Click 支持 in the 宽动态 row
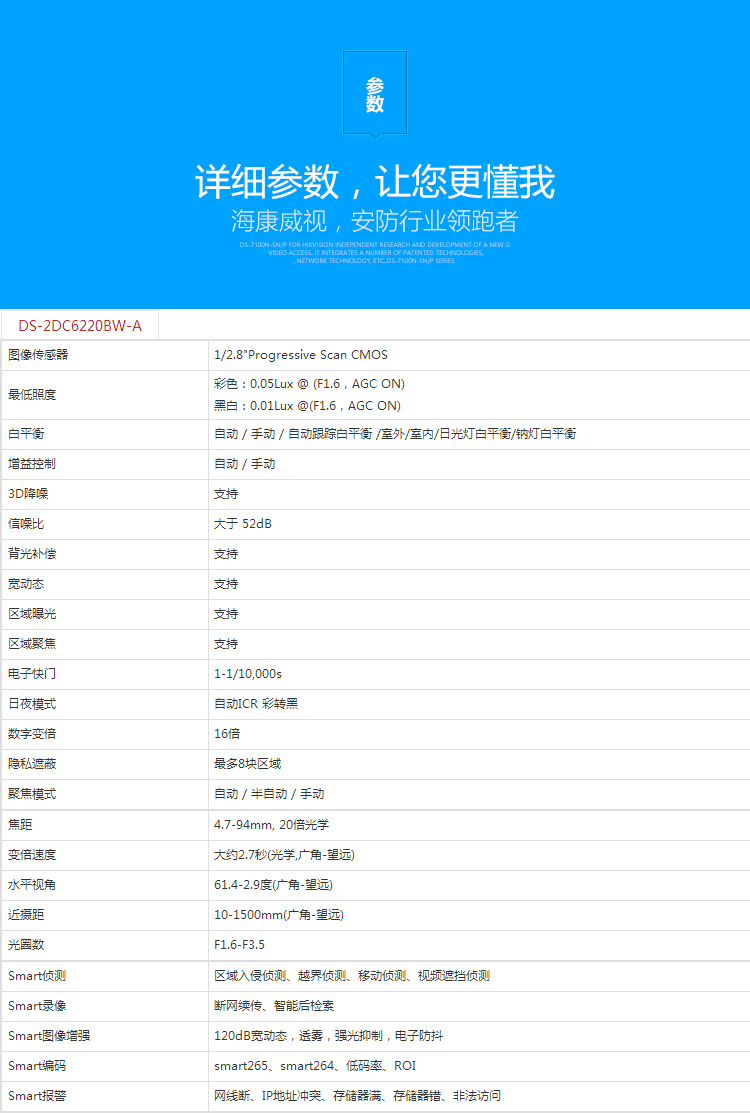The height and width of the screenshot is (1113, 750). [226, 584]
